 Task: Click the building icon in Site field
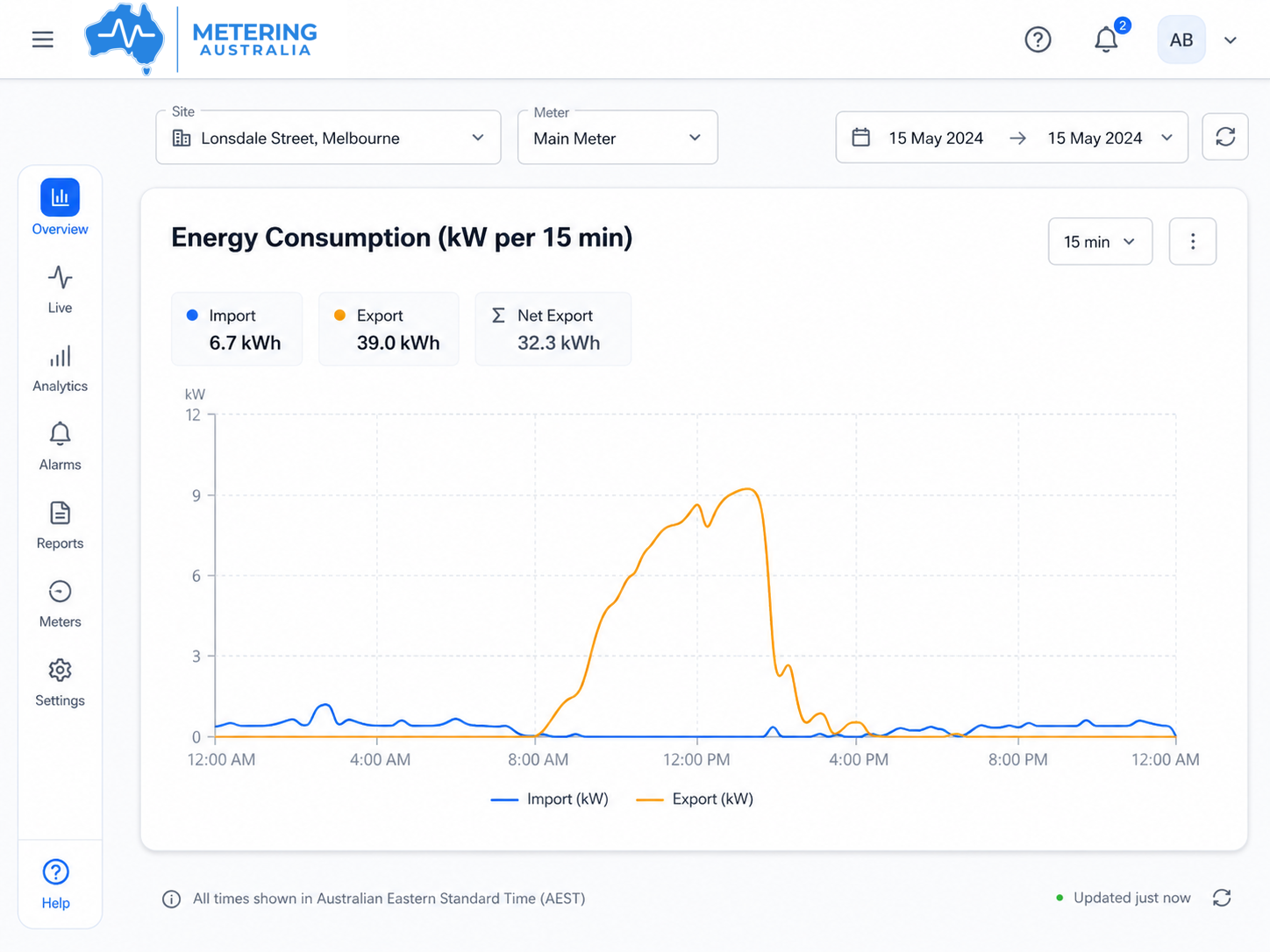(x=182, y=138)
